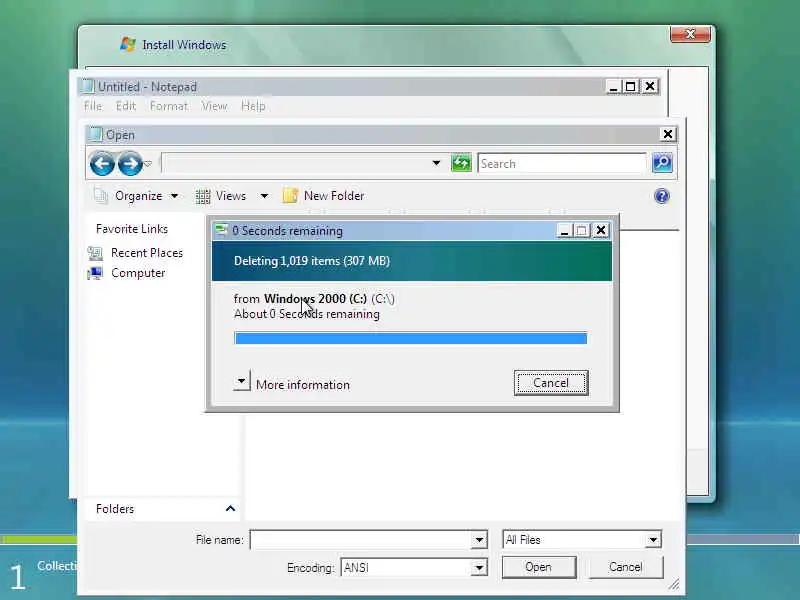This screenshot has width=800, height=600.
Task: Click the Forward arrow in Open dialog
Action: (130, 164)
